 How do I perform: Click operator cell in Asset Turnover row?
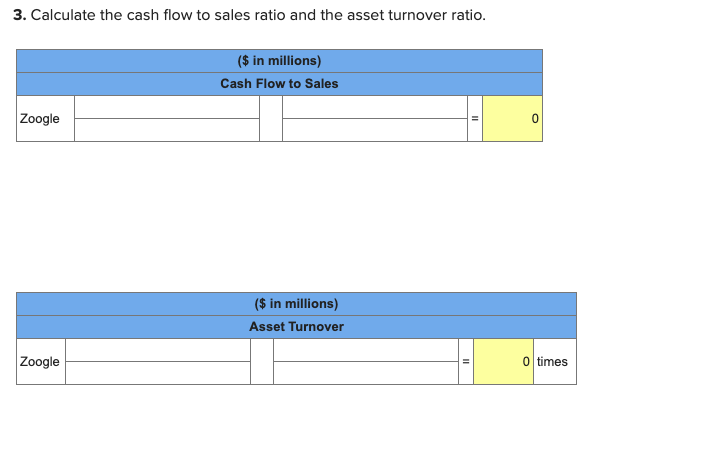click(262, 362)
